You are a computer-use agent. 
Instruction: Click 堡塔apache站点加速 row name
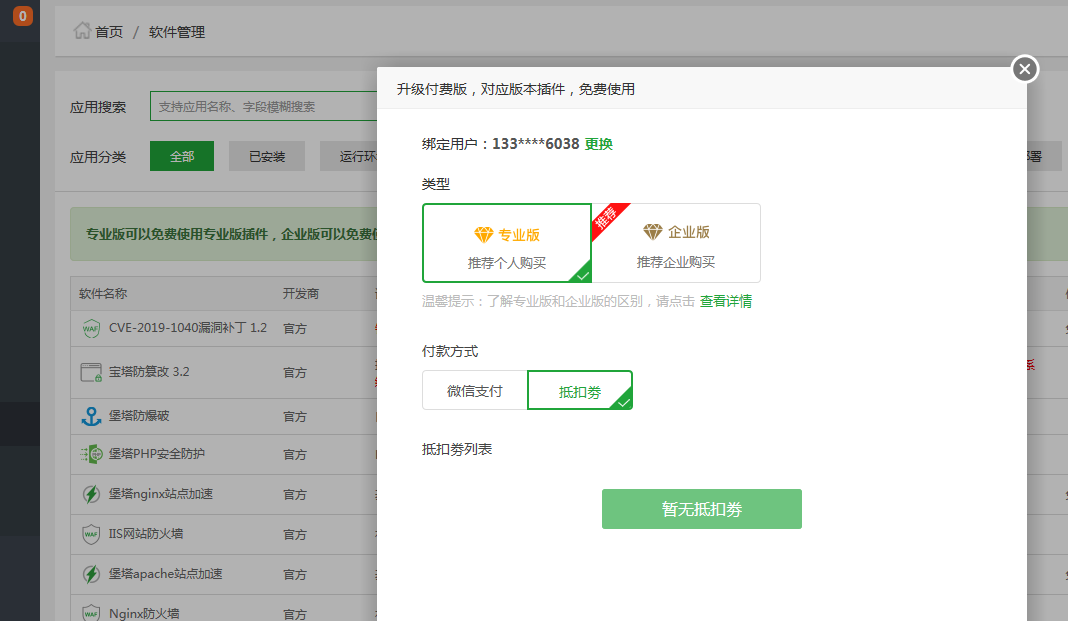[x=166, y=574]
